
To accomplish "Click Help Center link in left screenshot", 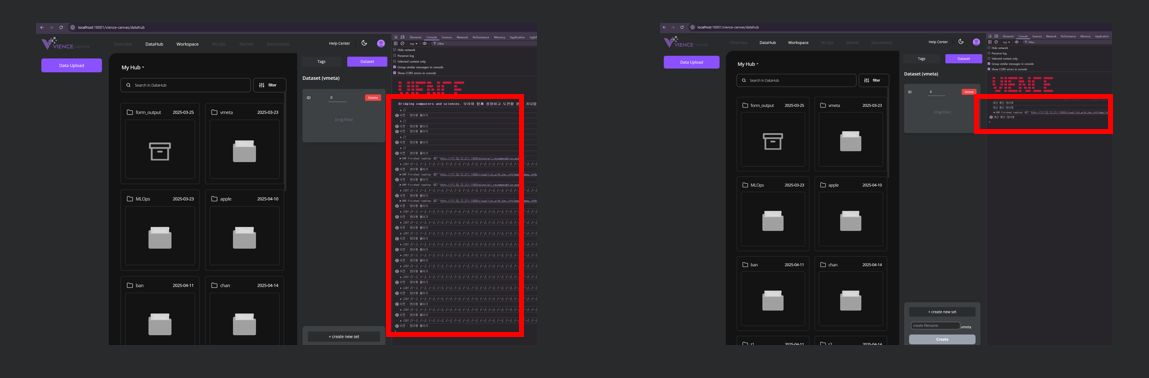I will [339, 43].
